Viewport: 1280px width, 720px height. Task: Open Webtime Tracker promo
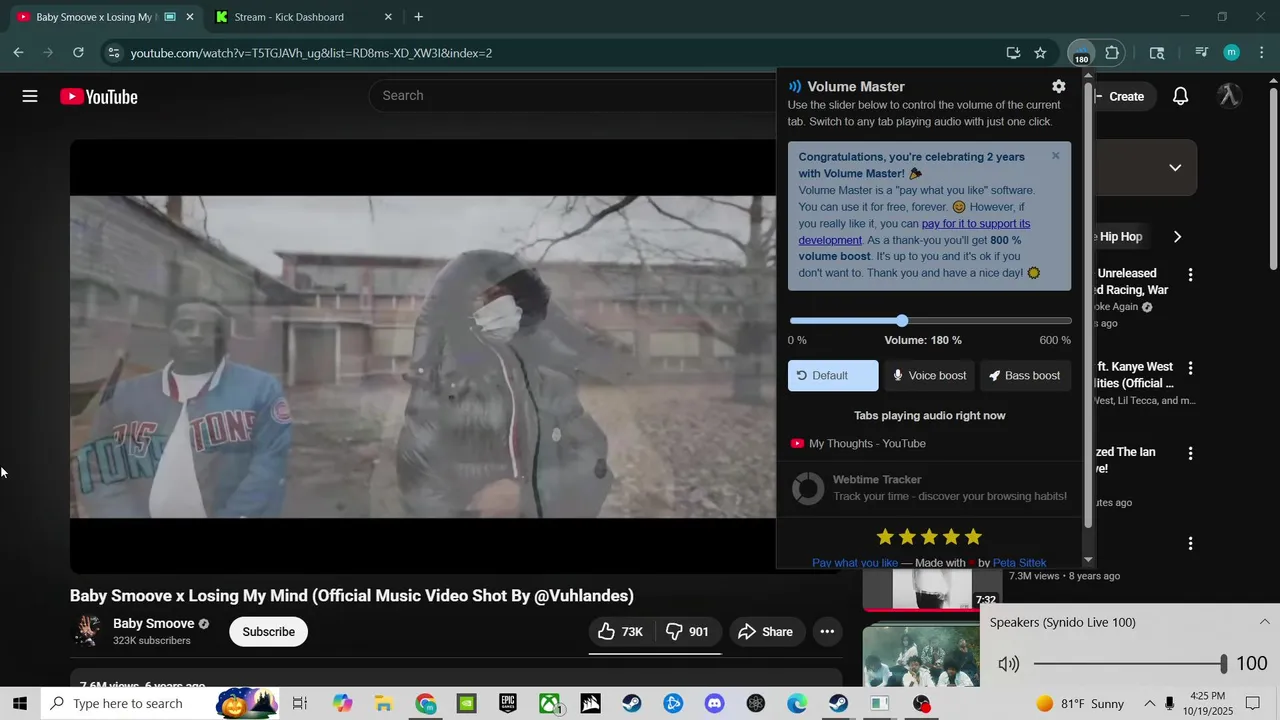[x=929, y=488]
